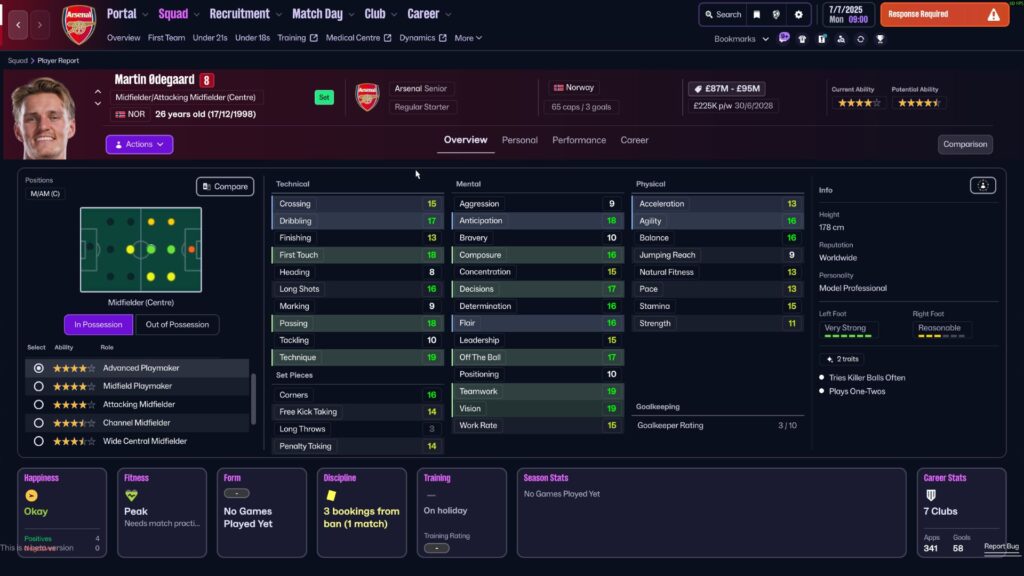Expand the Bookmarks dropdown
Viewport: 1024px width, 576px height.
(x=741, y=39)
